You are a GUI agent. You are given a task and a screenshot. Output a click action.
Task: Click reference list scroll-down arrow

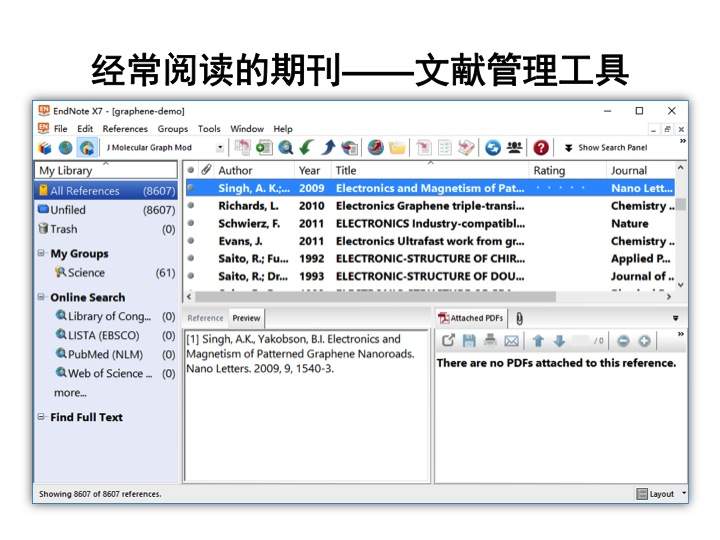click(681, 285)
